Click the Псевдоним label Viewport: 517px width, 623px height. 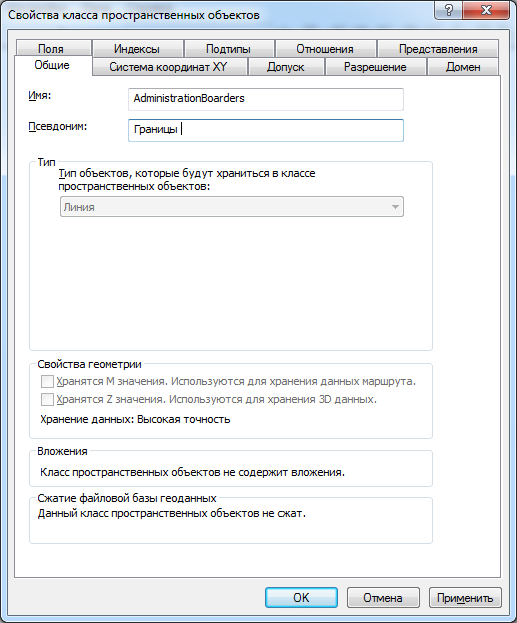58,127
